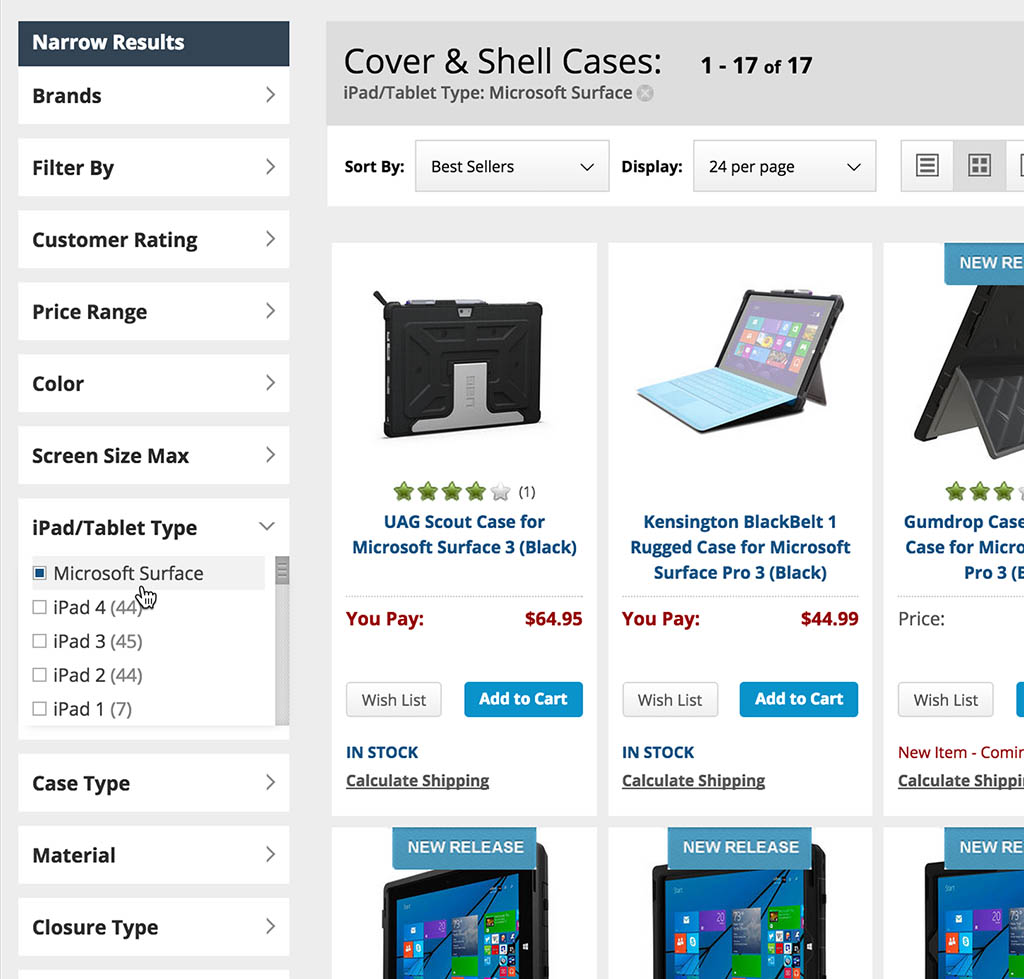Expand the Price Range filter
This screenshot has width=1024, height=979.
point(153,312)
